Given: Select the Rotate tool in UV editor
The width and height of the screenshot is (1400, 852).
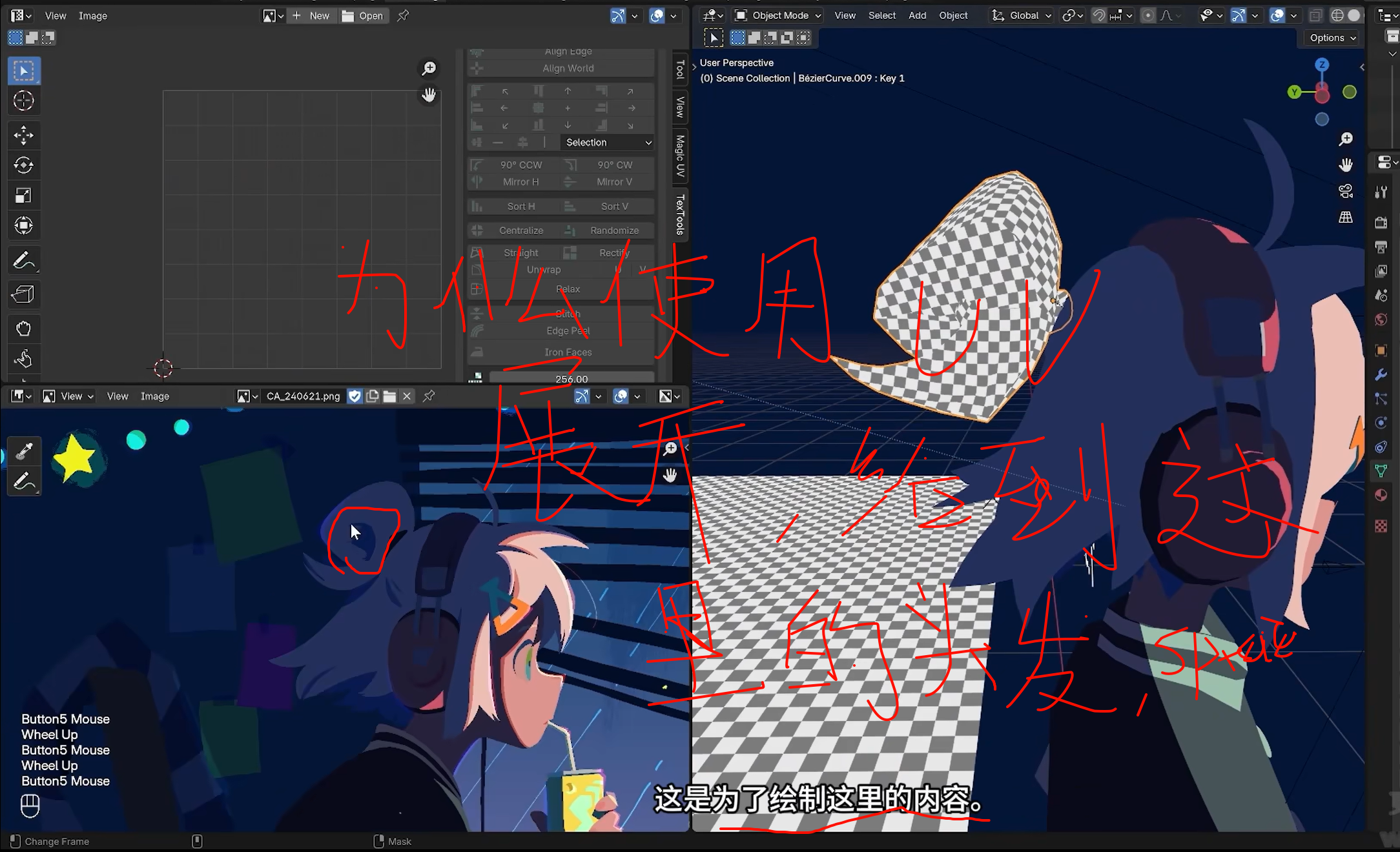Looking at the screenshot, I should [24, 165].
